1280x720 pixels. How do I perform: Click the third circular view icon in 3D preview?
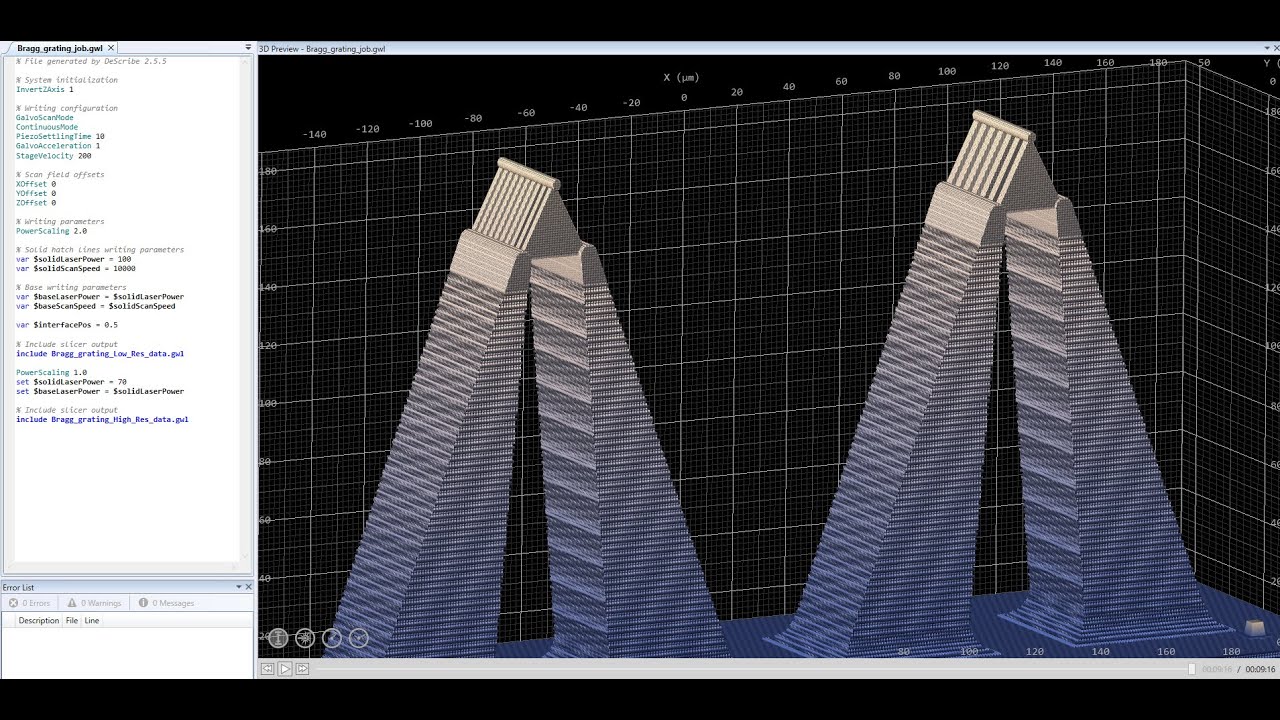[x=332, y=638]
